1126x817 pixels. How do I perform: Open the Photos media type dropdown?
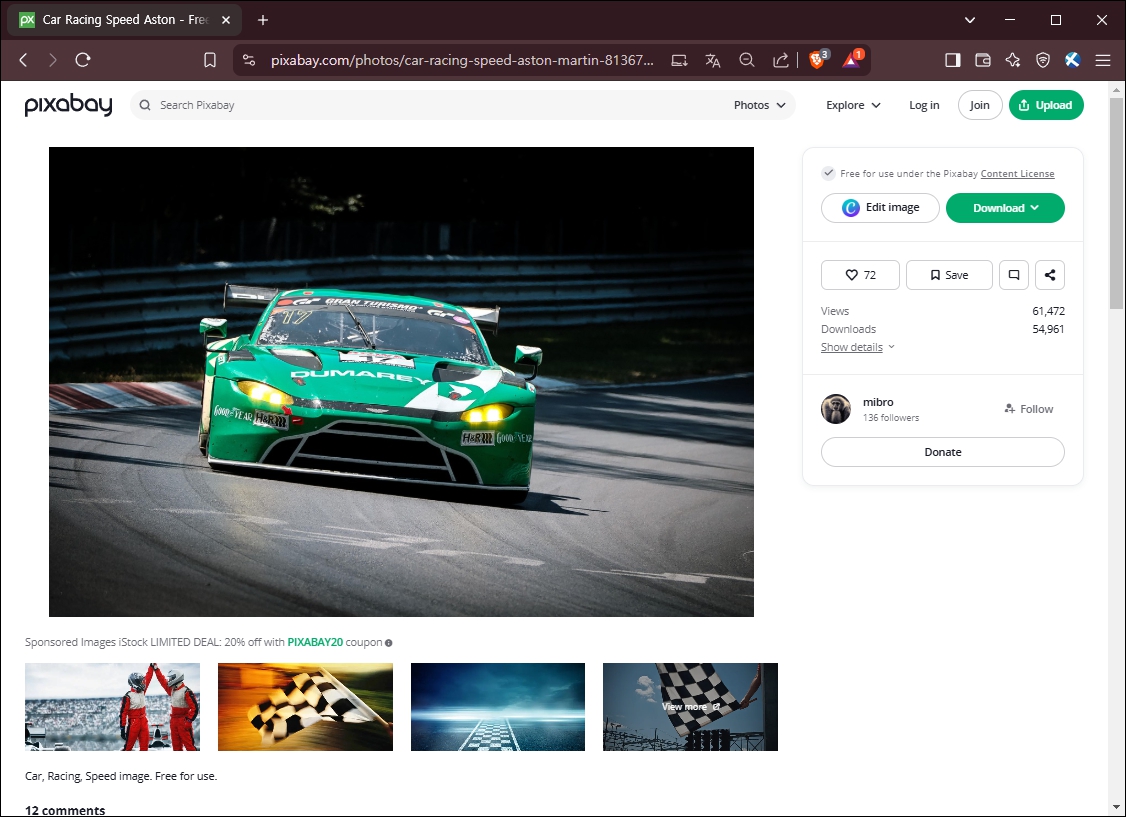(759, 105)
